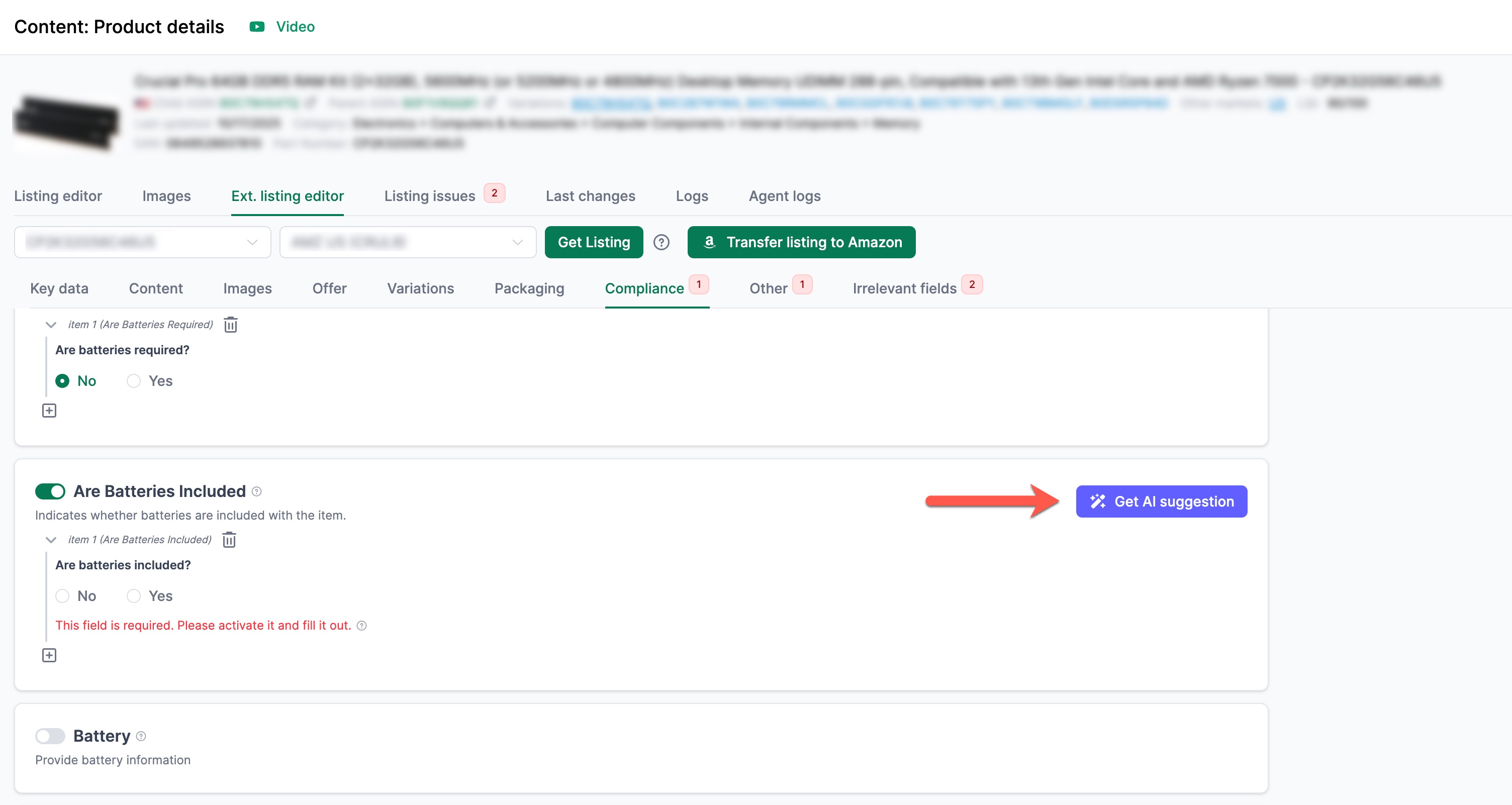Delete item 1 Are Batteries Required trash icon
1512x805 pixels.
pyautogui.click(x=231, y=325)
